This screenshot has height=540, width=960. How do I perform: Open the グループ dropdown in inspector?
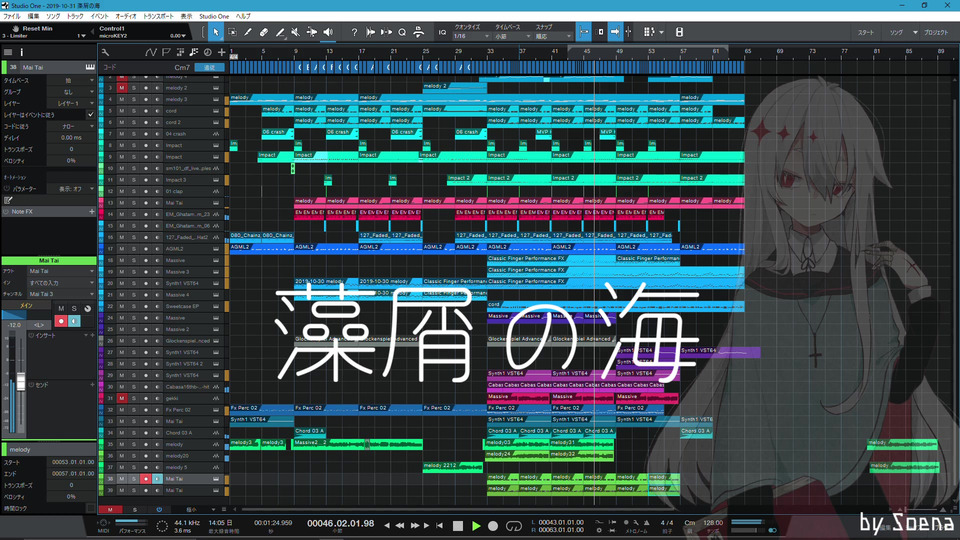point(72,92)
